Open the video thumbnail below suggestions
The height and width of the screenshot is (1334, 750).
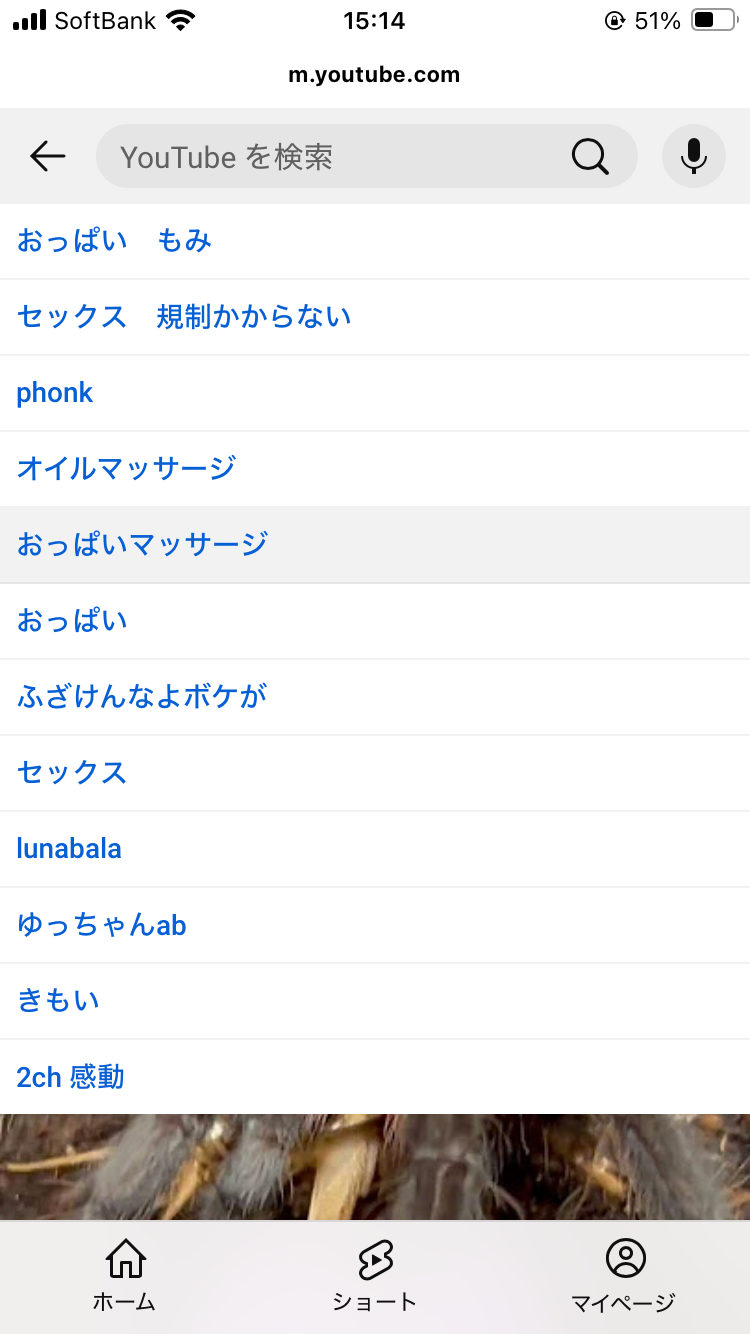375,1167
